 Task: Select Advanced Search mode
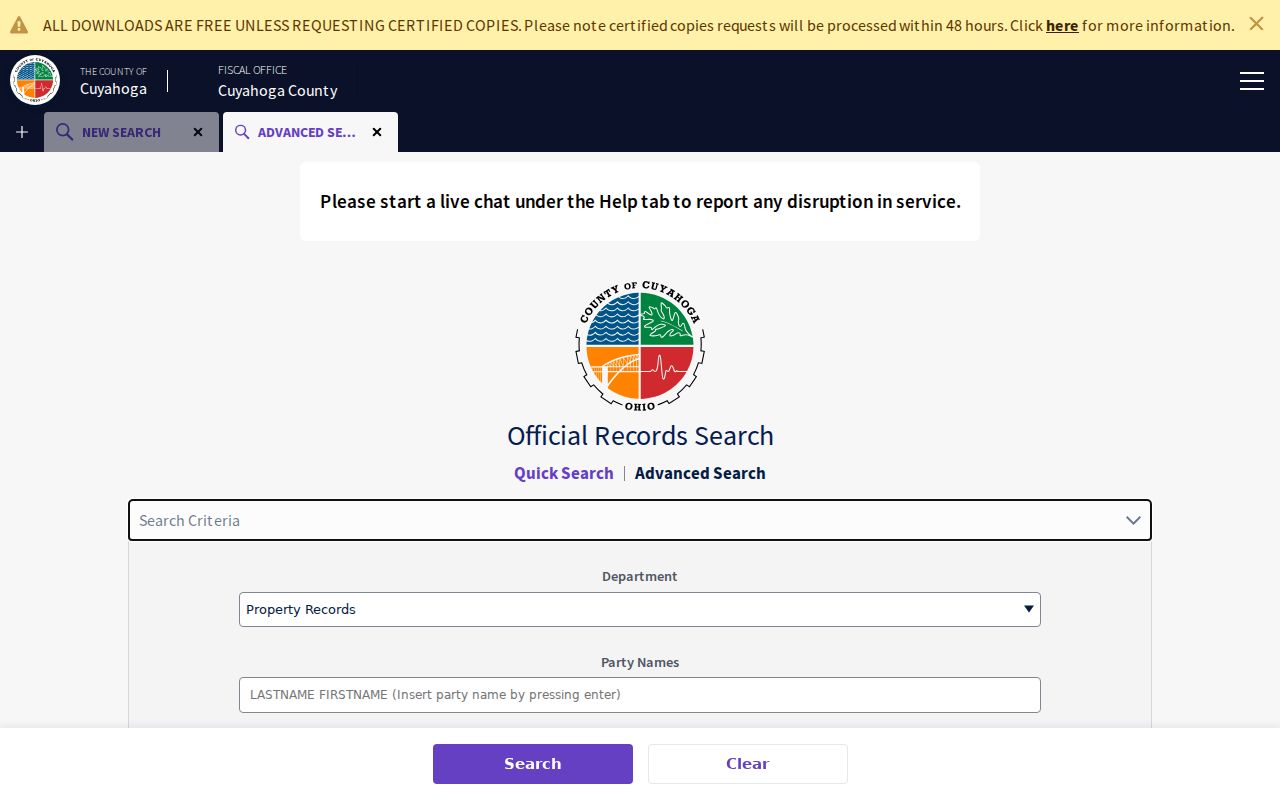700,473
